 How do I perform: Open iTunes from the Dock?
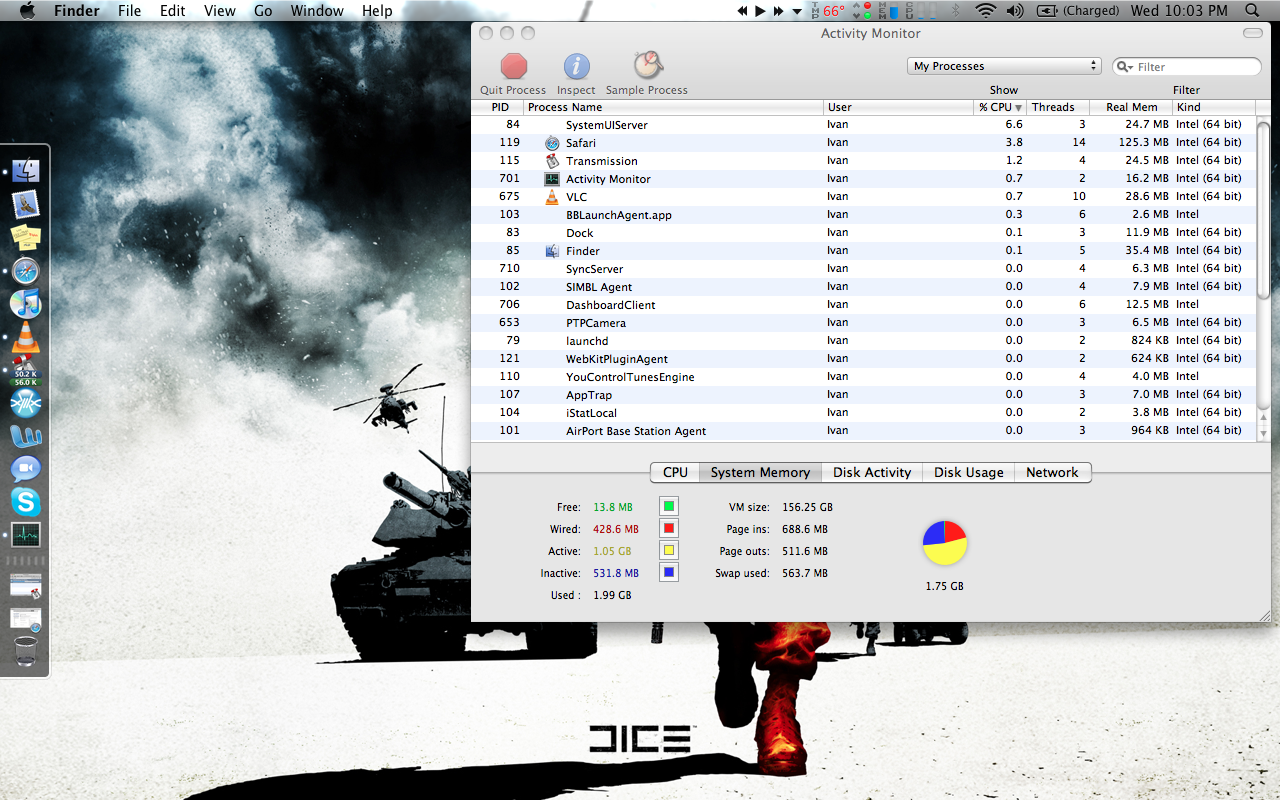click(26, 304)
